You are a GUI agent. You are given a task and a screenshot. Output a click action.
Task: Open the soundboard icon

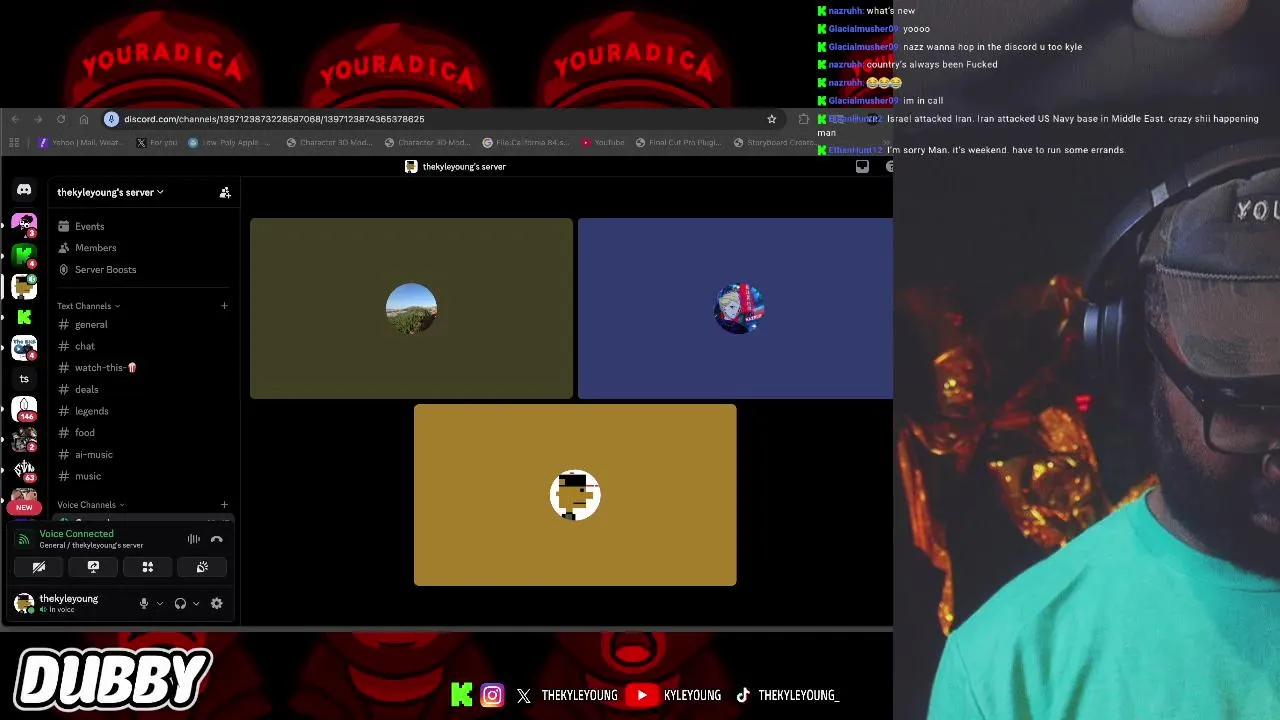point(202,567)
